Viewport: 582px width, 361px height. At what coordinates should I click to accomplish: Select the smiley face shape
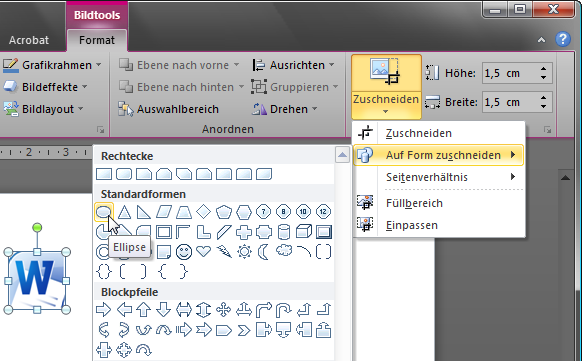(x=184, y=252)
